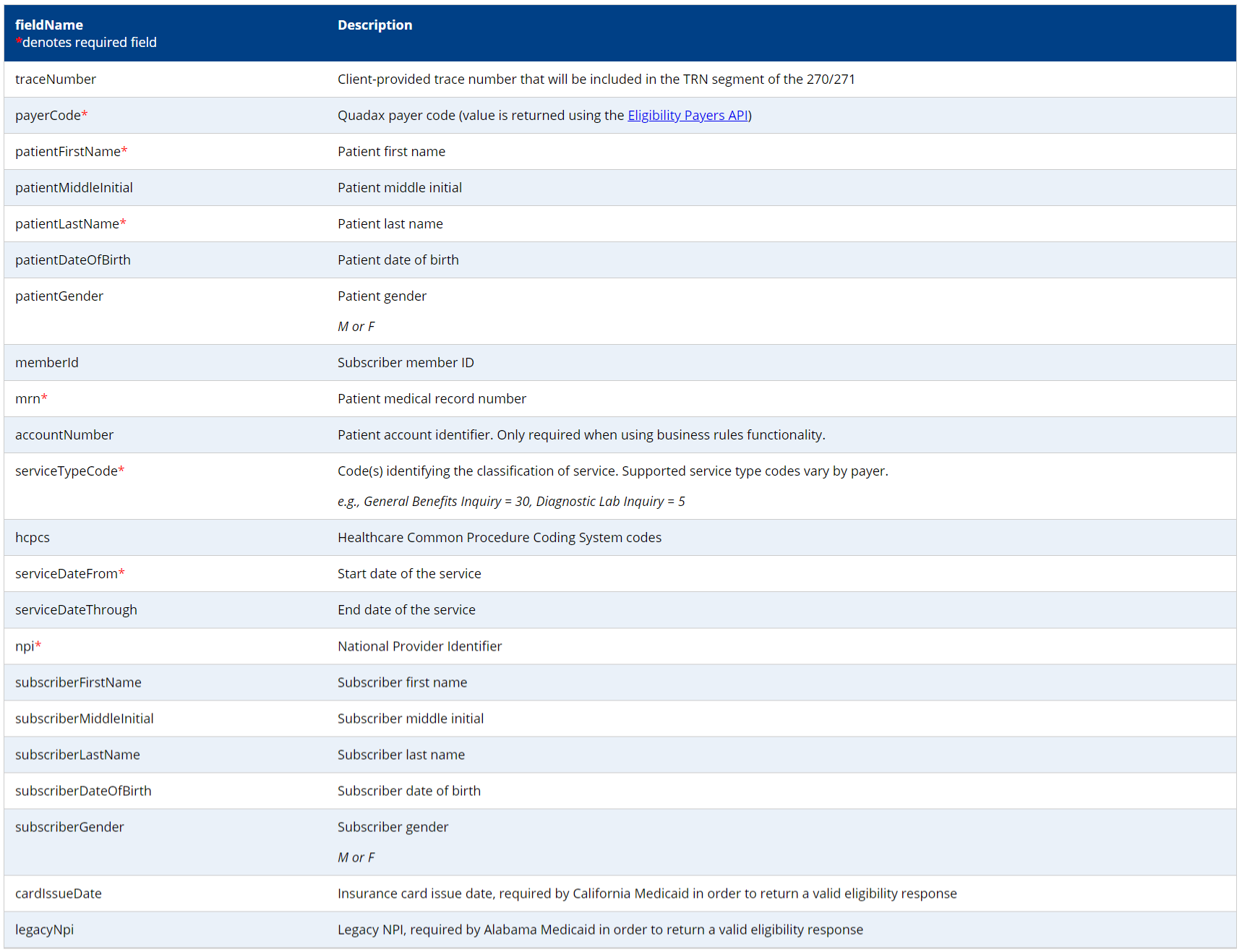Click the Description column header
Image resolution: width=1242 pixels, height=952 pixels.
(374, 25)
